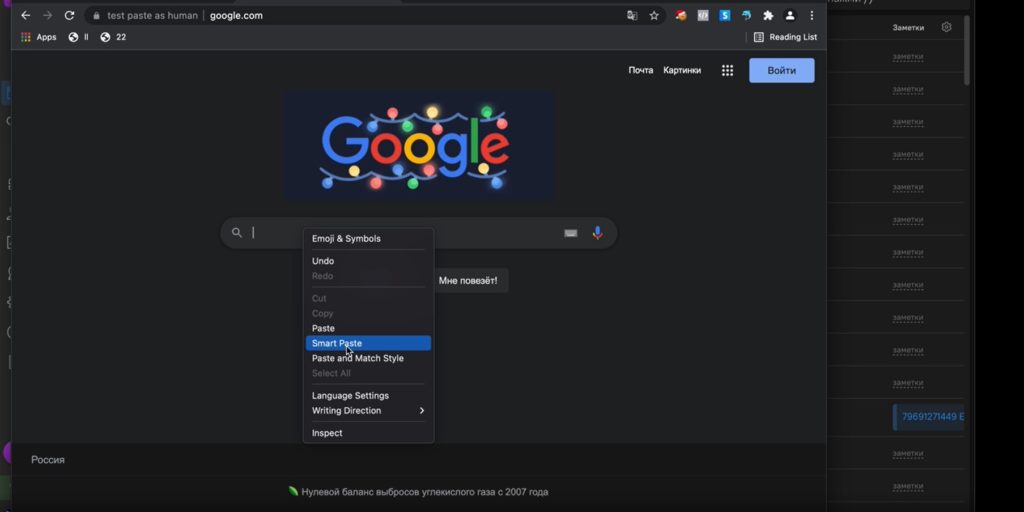The height and width of the screenshot is (512, 1024).
Task: Click the settings gear in the right panel
Action: tap(946, 27)
